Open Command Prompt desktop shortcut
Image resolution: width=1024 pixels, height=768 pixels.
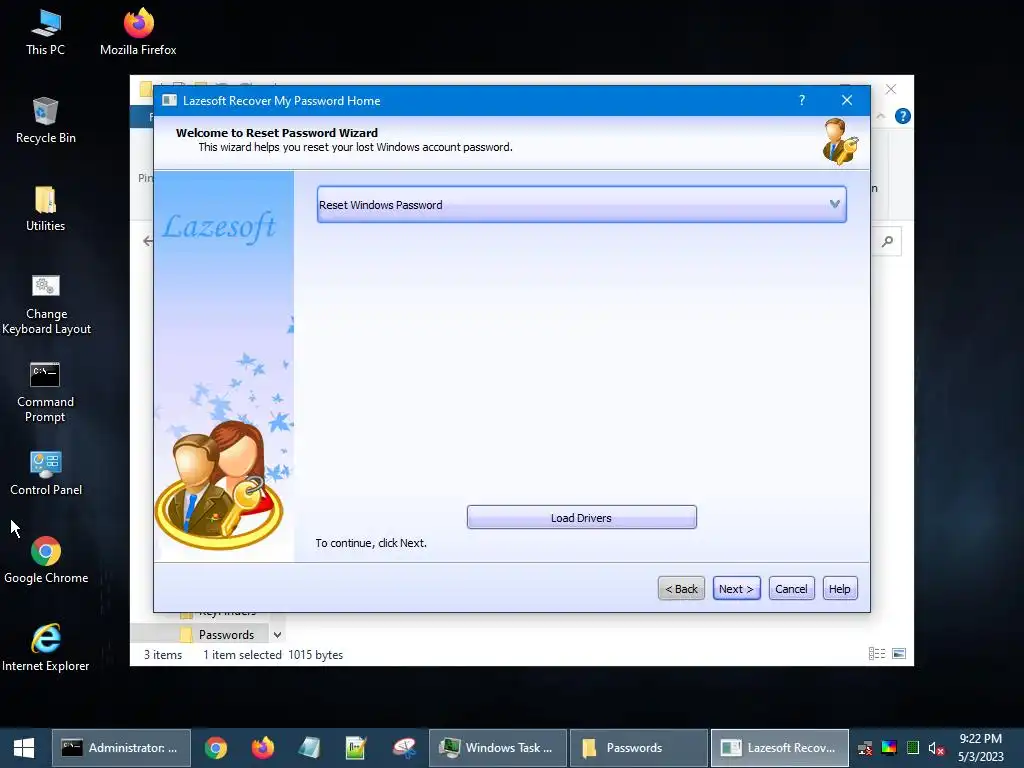45,392
